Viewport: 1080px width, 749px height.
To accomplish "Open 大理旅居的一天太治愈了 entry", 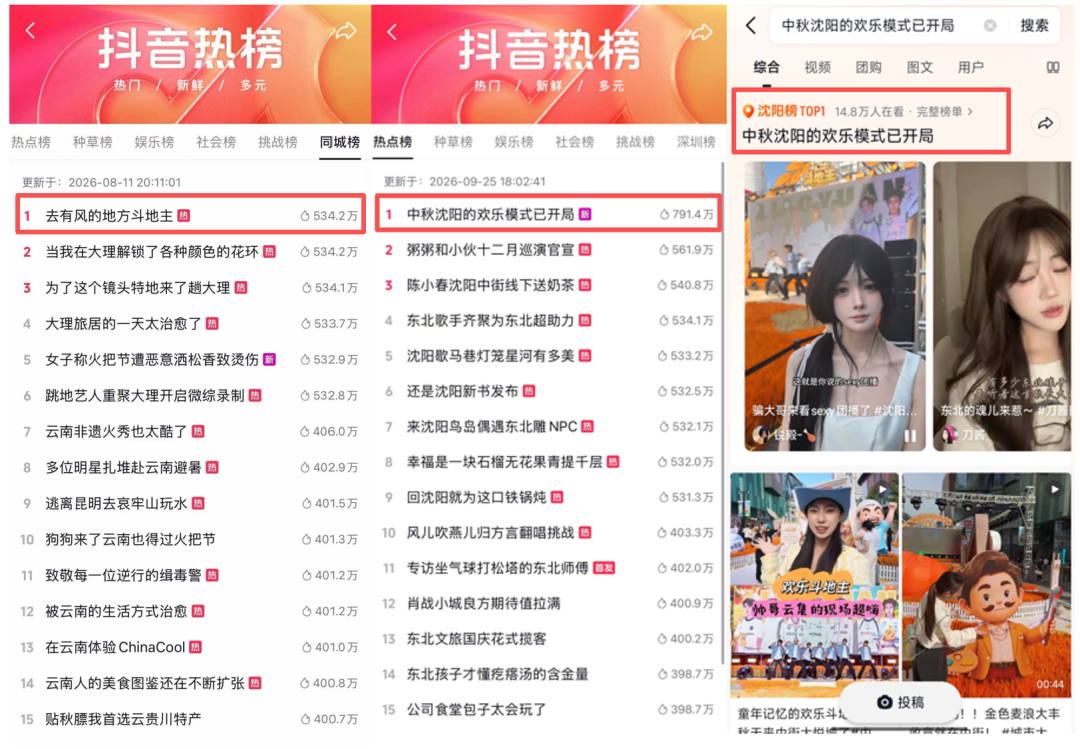I will [x=191, y=323].
